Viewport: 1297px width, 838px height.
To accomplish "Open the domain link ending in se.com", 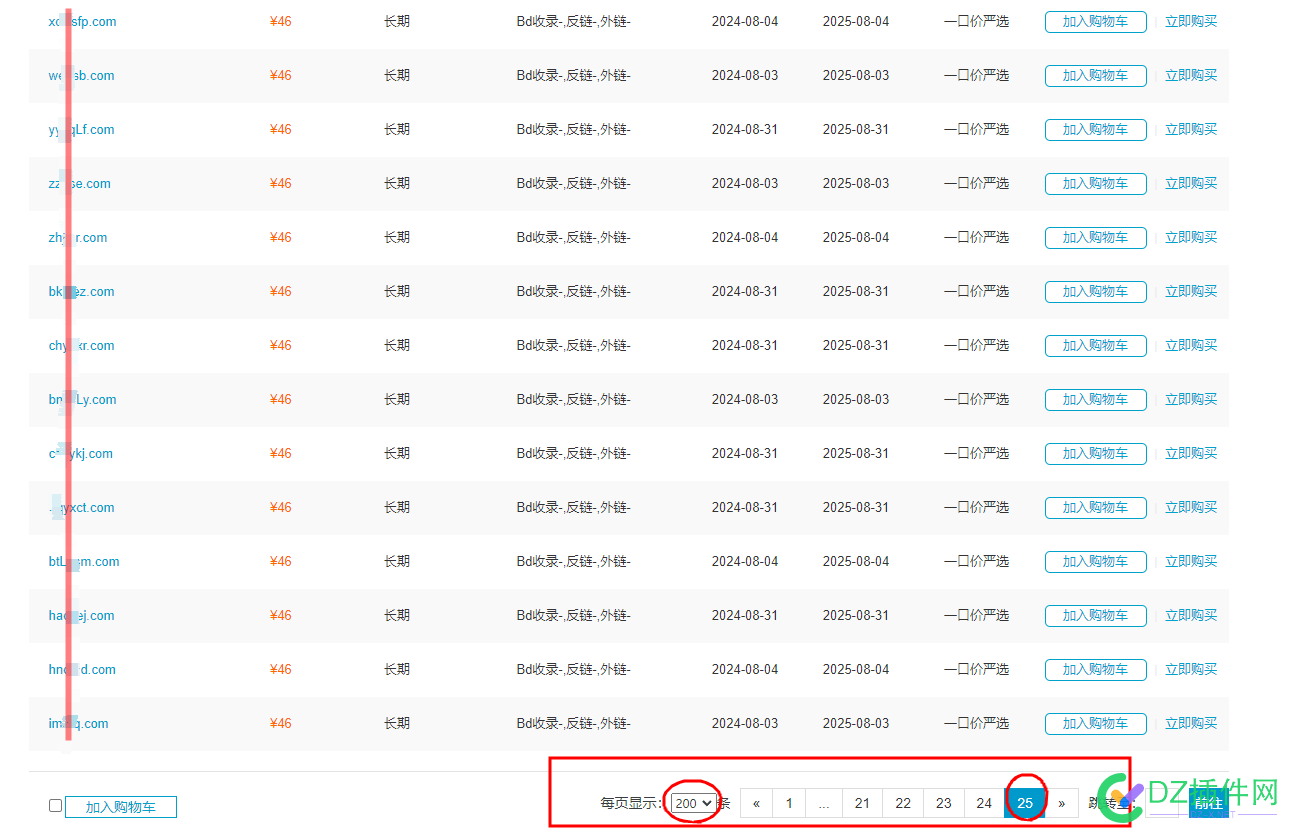I will [79, 184].
